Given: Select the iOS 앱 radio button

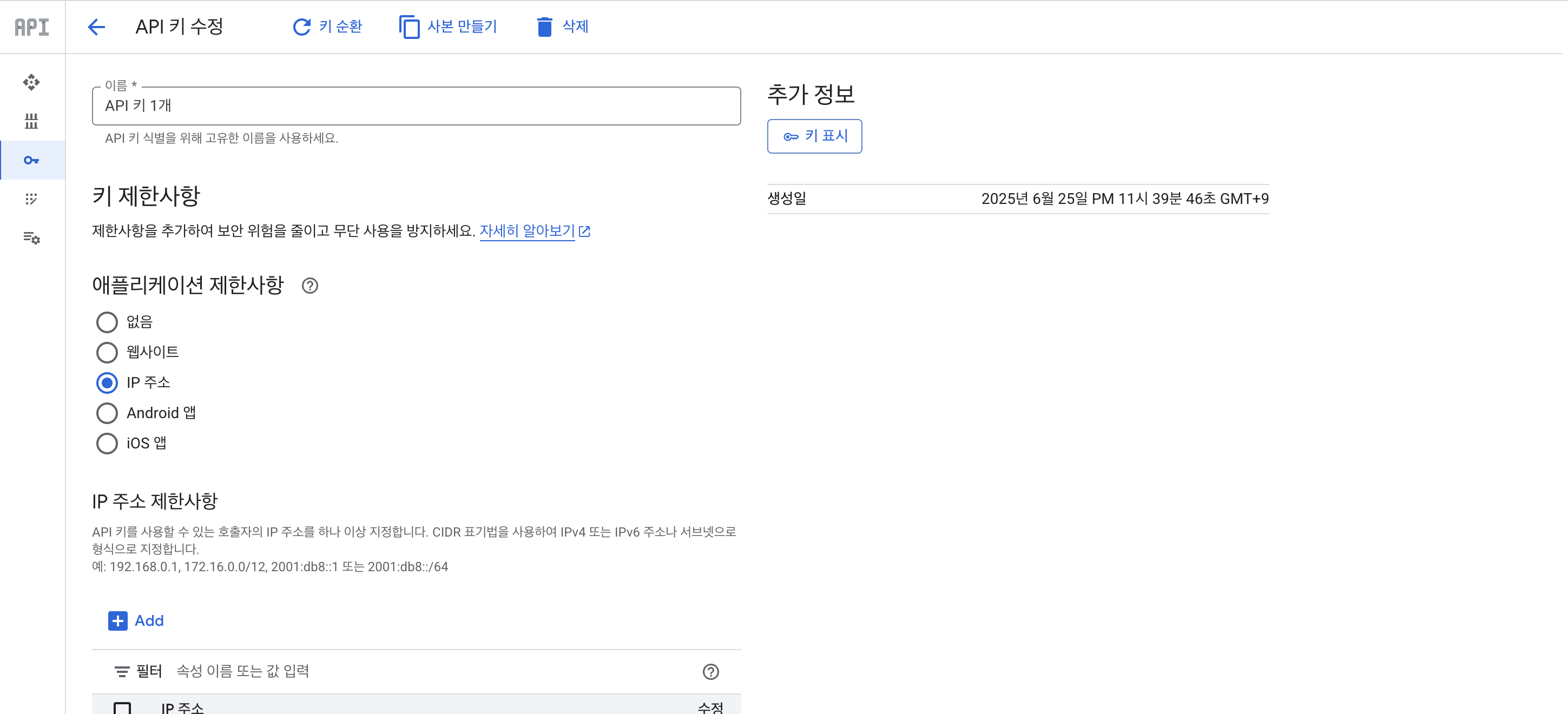Looking at the screenshot, I should (x=107, y=444).
